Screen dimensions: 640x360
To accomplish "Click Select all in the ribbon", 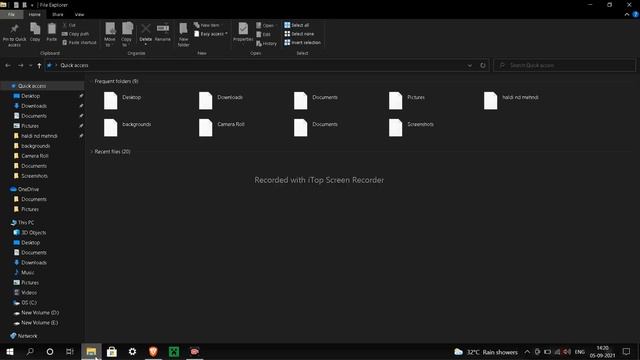I will pos(297,25).
